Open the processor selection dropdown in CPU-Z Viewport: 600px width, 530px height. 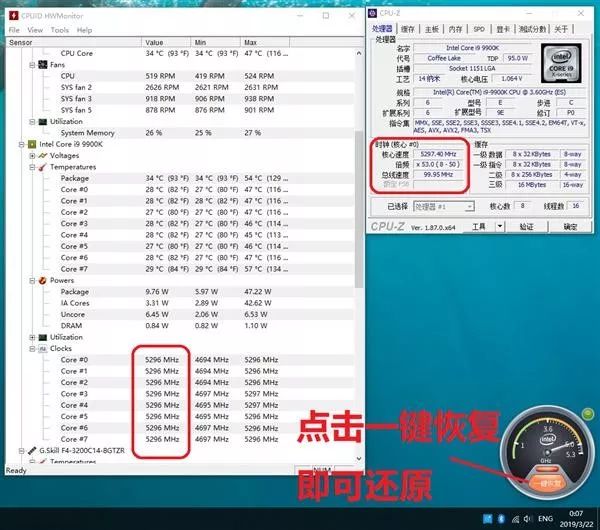click(444, 207)
